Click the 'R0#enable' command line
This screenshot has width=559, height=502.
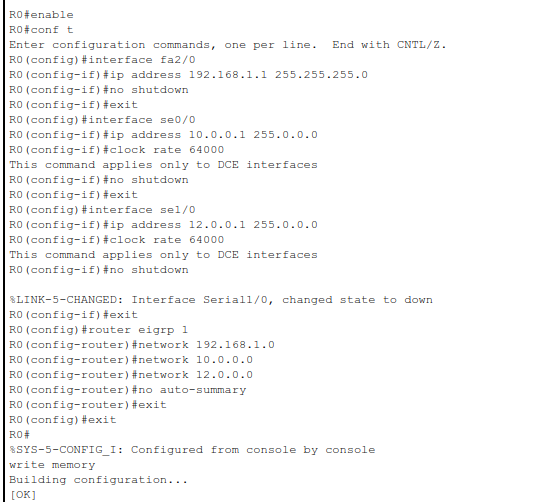point(41,15)
